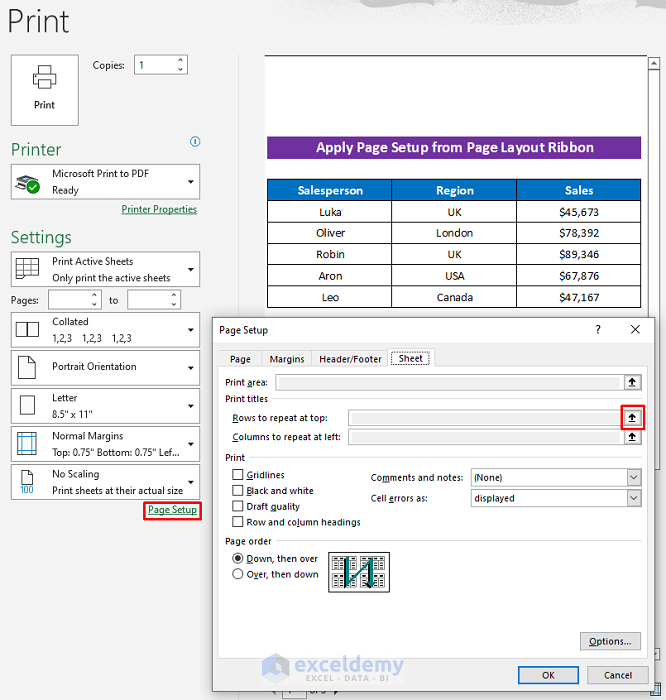The width and height of the screenshot is (666, 700).
Task: Increase the Copies count with up arrow
Action: tap(180, 60)
